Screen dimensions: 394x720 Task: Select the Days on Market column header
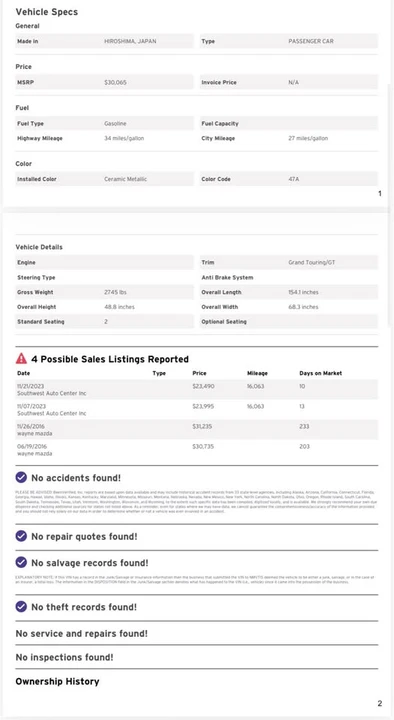321,373
